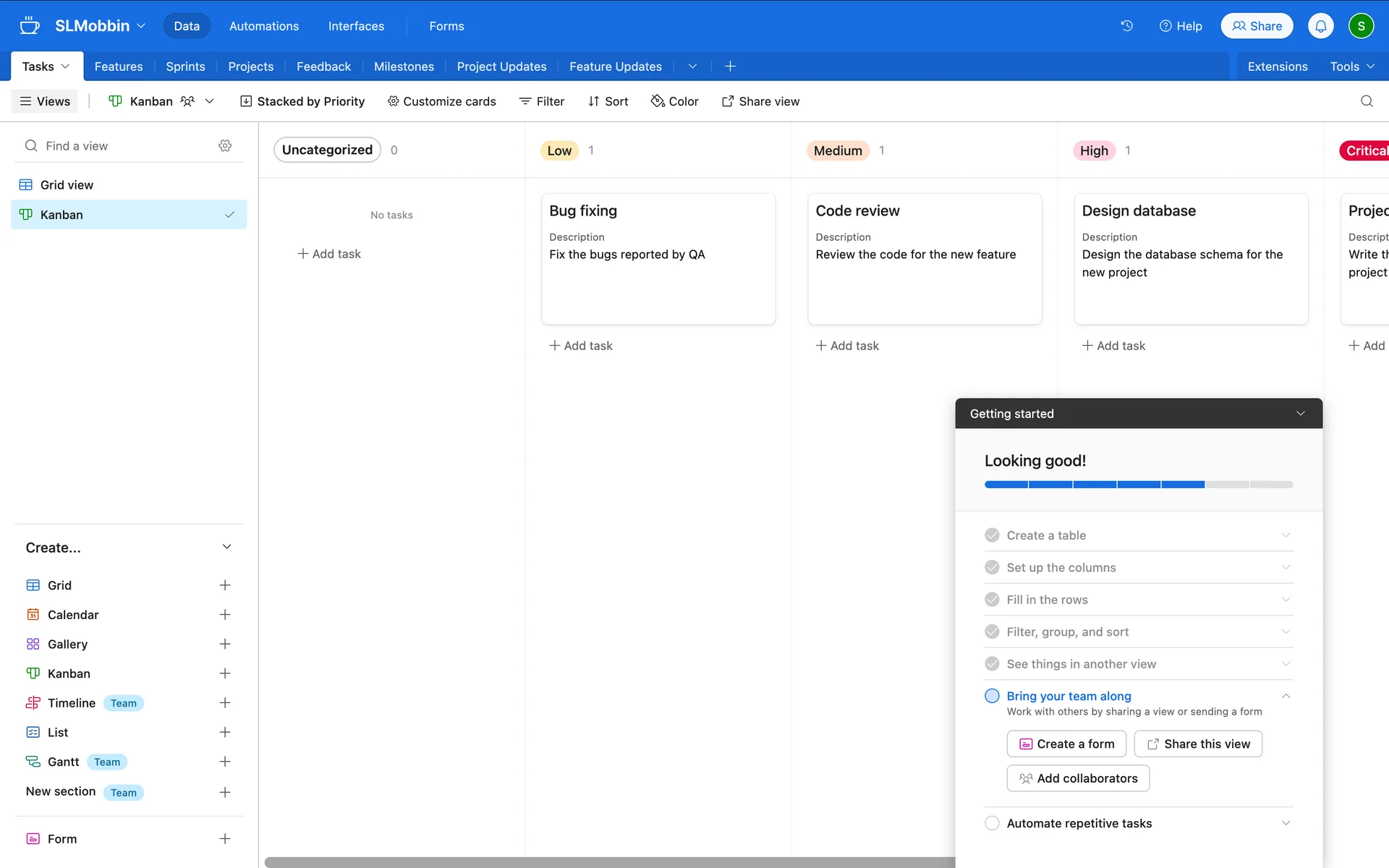Collapse the Getting started panel
Screen dimensions: 1389x868
(x=1300, y=414)
